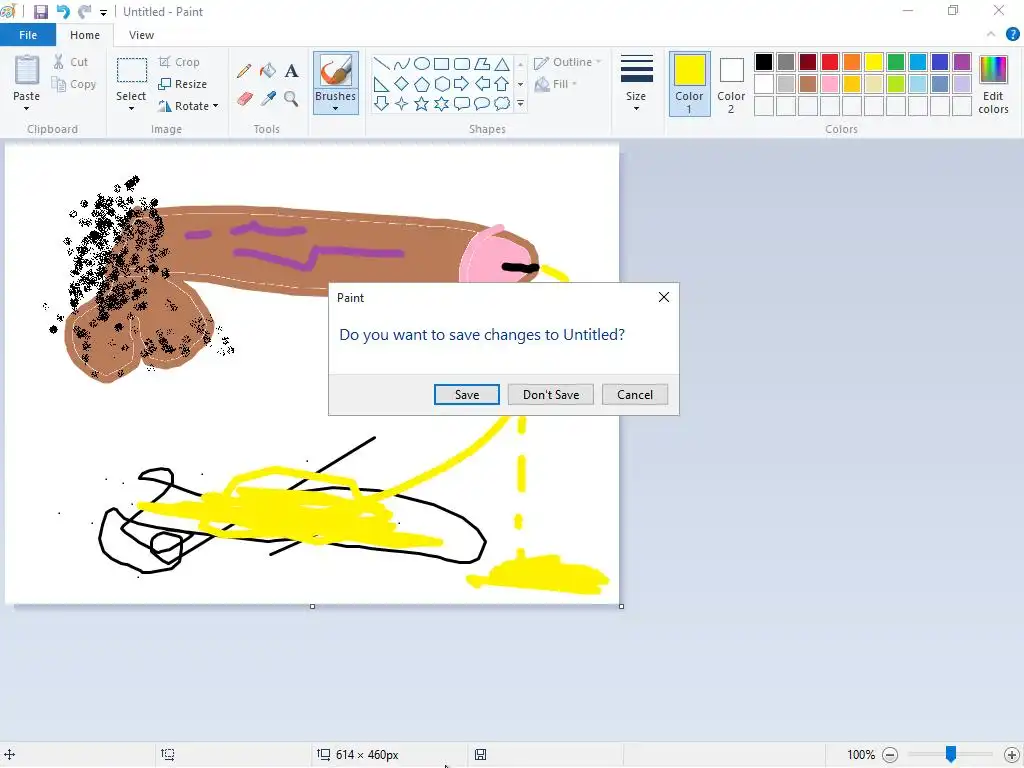Open the shape Fill dropdown

[x=556, y=84]
